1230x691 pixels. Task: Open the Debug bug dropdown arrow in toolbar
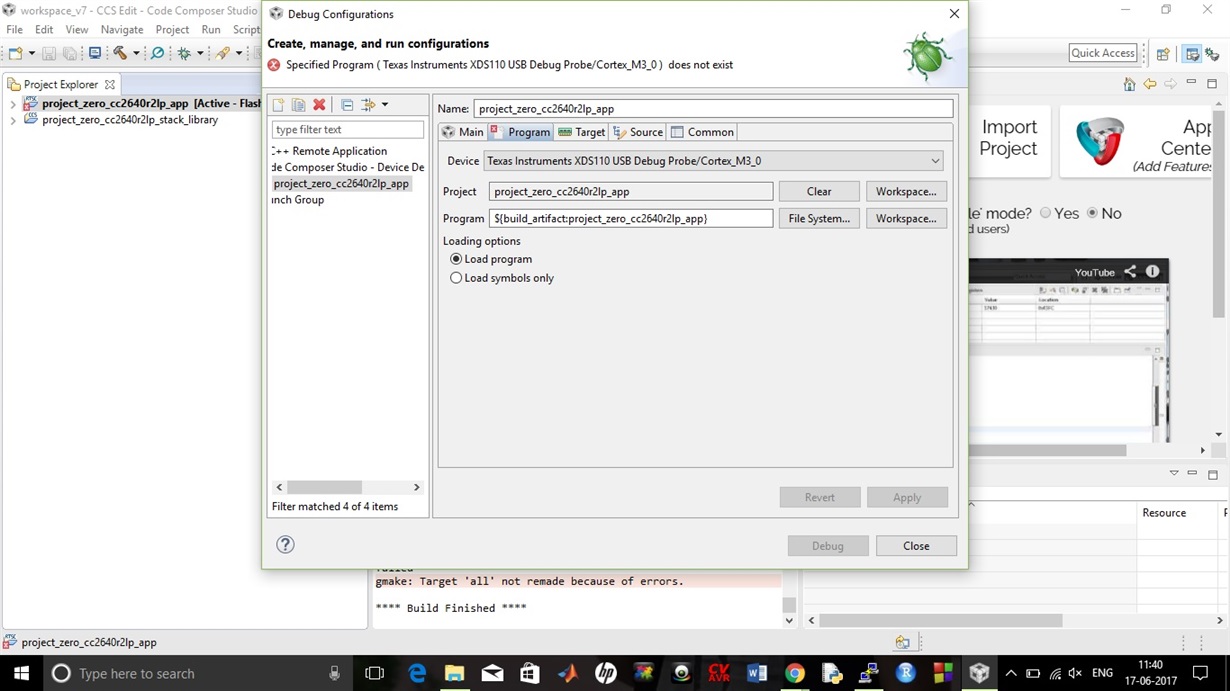pyautogui.click(x=200, y=54)
